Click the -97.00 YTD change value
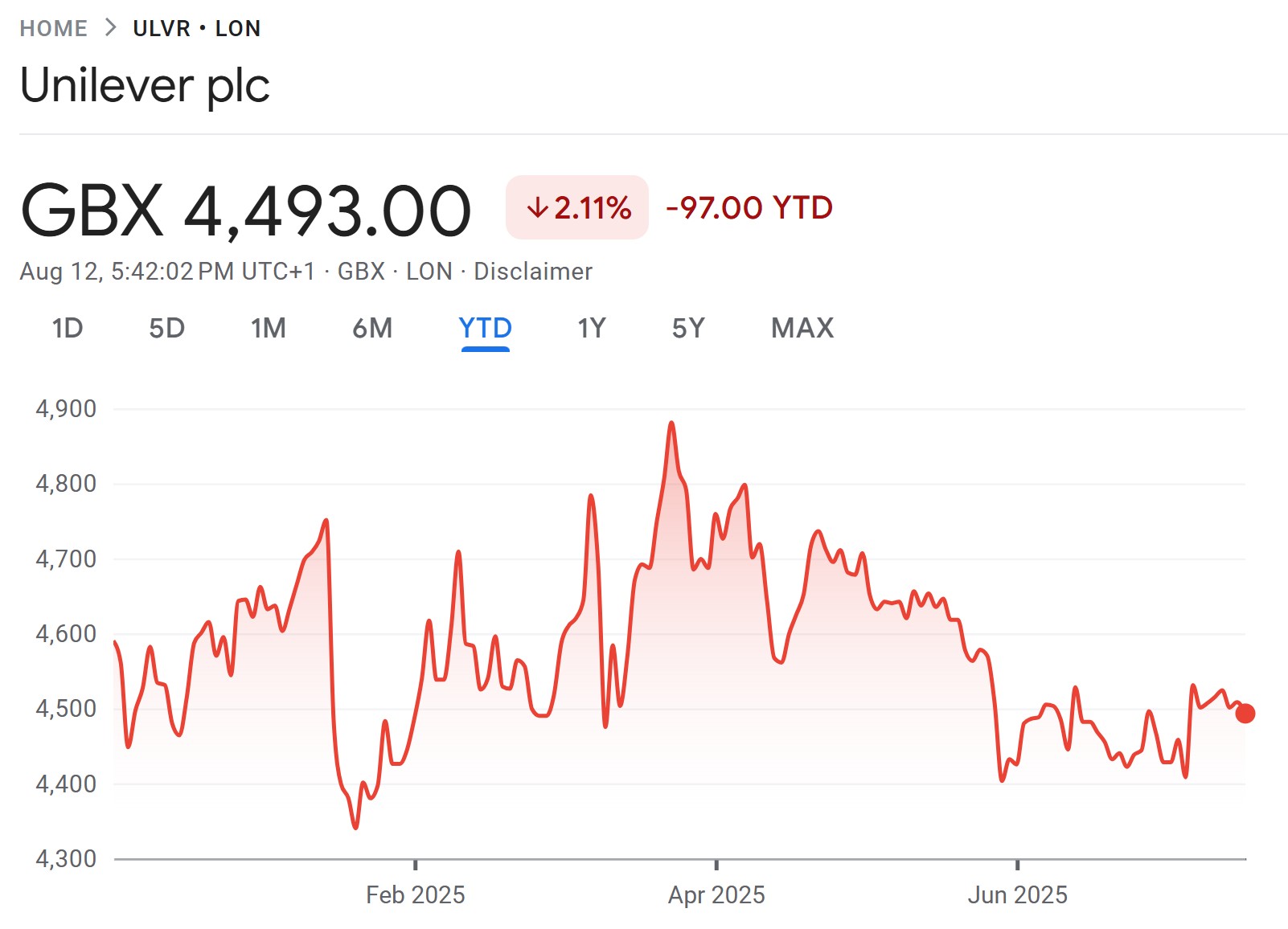The width and height of the screenshot is (1288, 929). click(749, 207)
